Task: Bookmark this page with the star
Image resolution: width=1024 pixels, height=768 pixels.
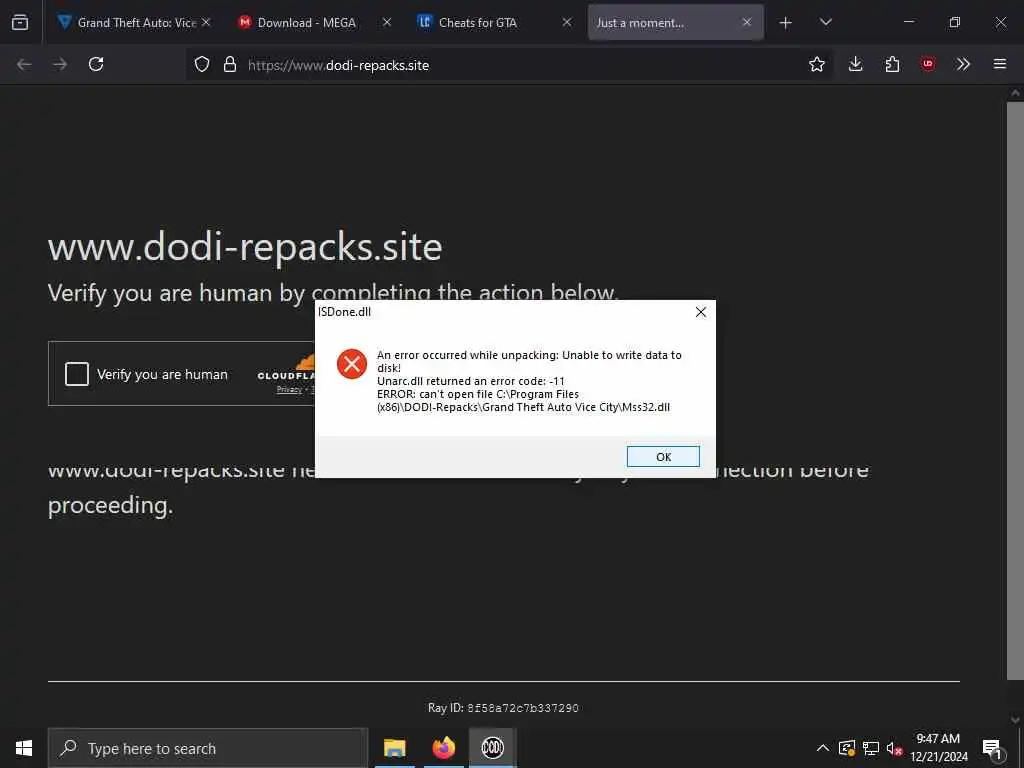Action: tap(816, 64)
